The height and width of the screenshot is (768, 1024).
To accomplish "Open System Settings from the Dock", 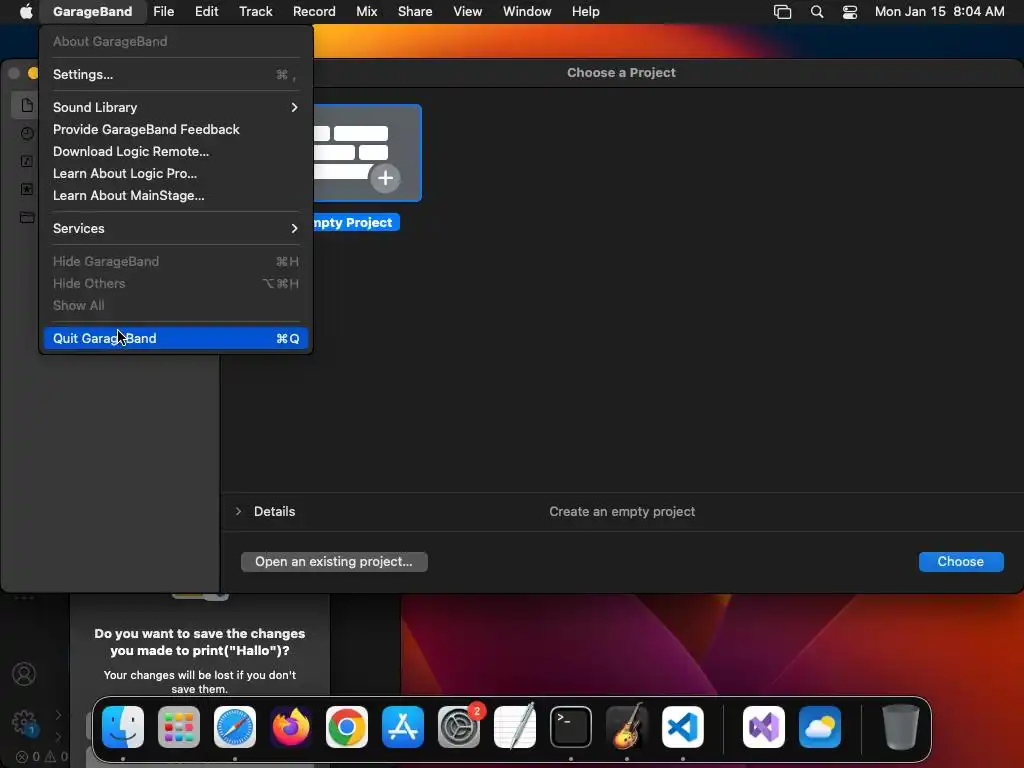I will coord(459,727).
